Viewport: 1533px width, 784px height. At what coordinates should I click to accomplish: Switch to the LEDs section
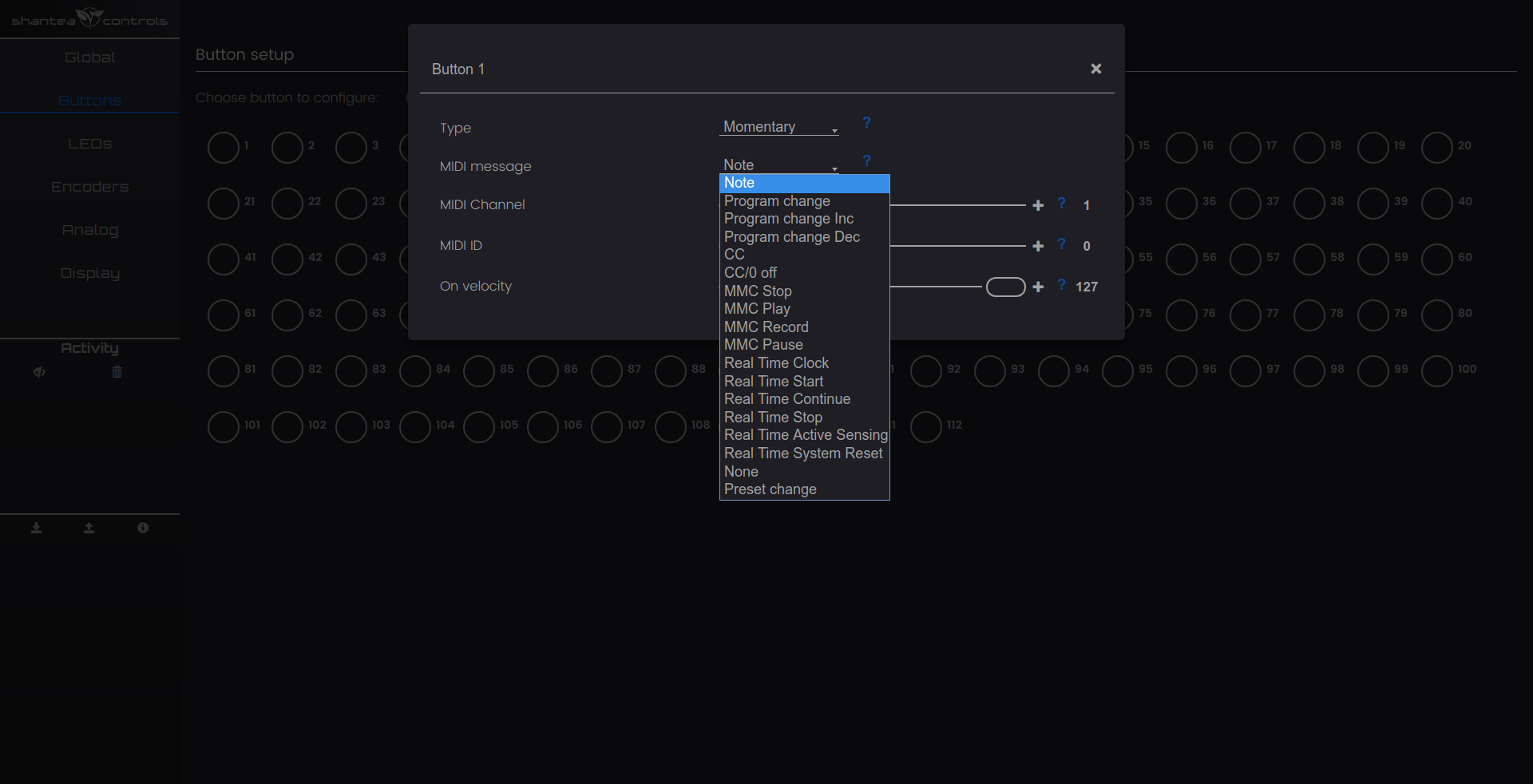pos(89,144)
